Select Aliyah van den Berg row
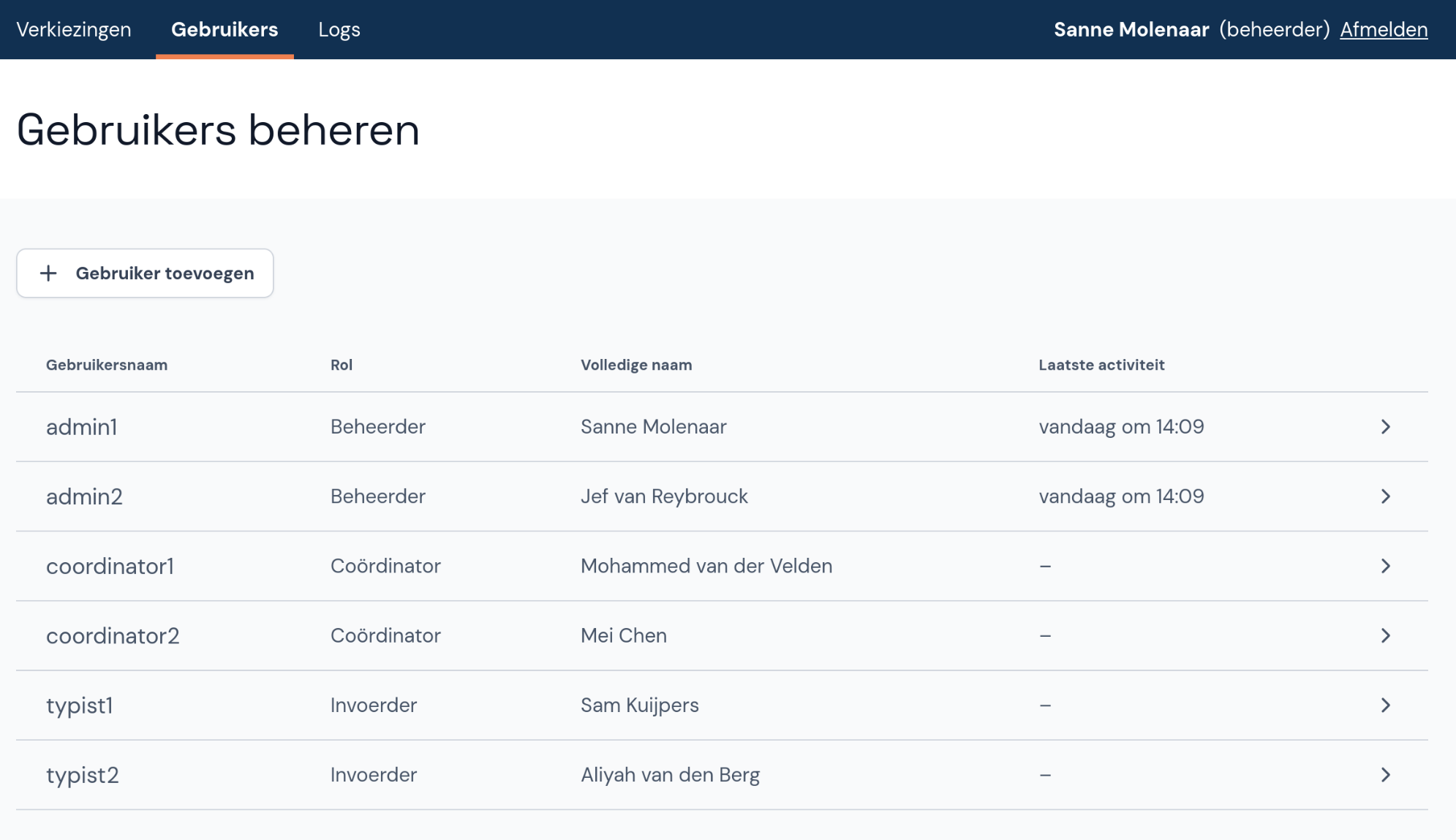 pyautogui.click(x=671, y=775)
